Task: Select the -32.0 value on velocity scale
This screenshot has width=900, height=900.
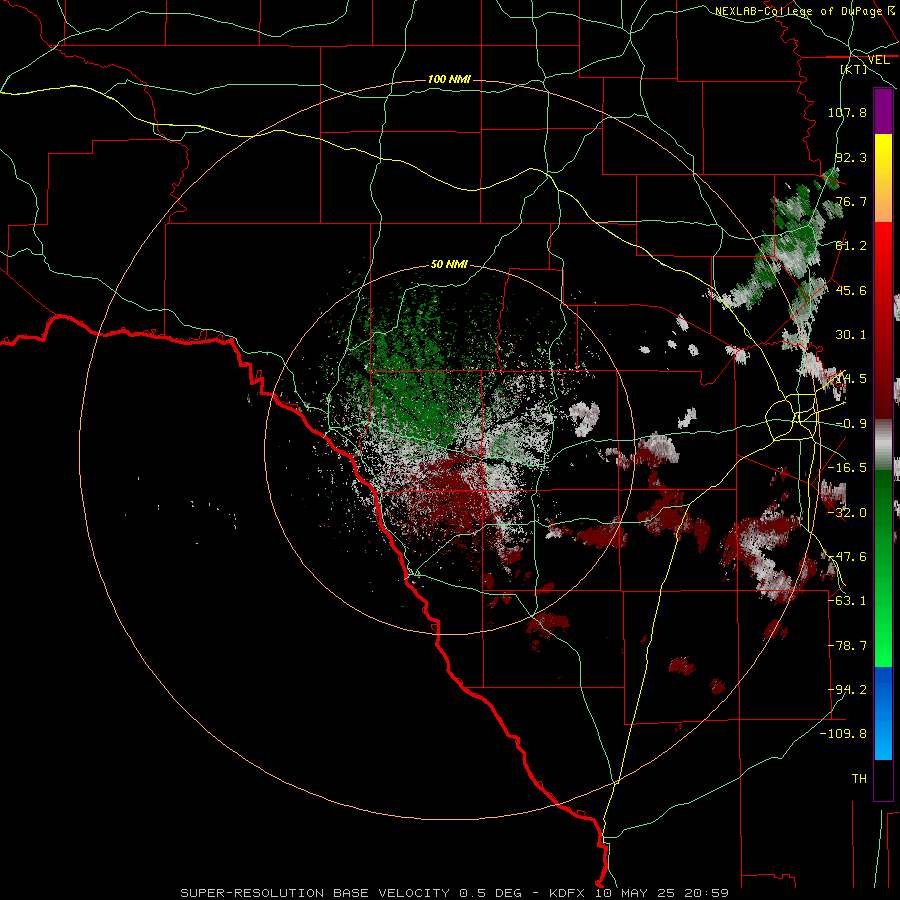Action: (847, 513)
